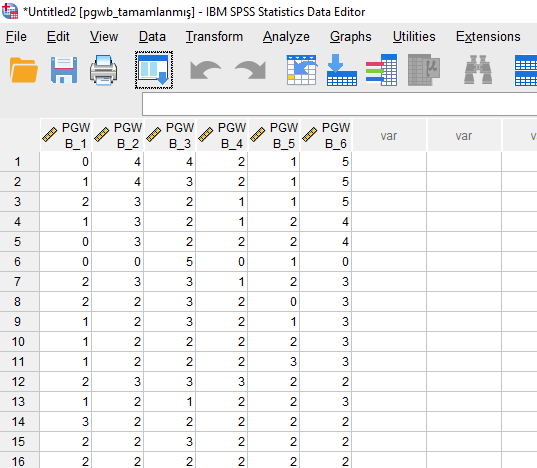Click the first empty var column header

389,136
